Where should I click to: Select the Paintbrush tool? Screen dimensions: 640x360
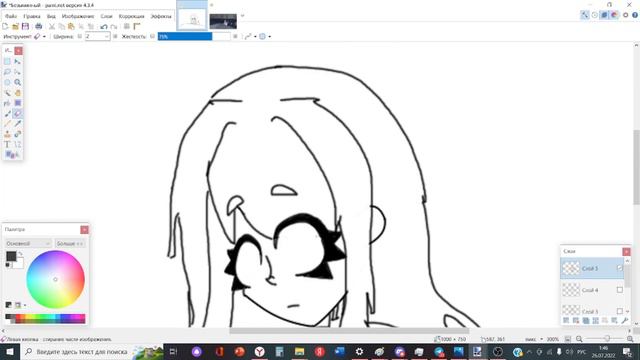click(x=7, y=113)
